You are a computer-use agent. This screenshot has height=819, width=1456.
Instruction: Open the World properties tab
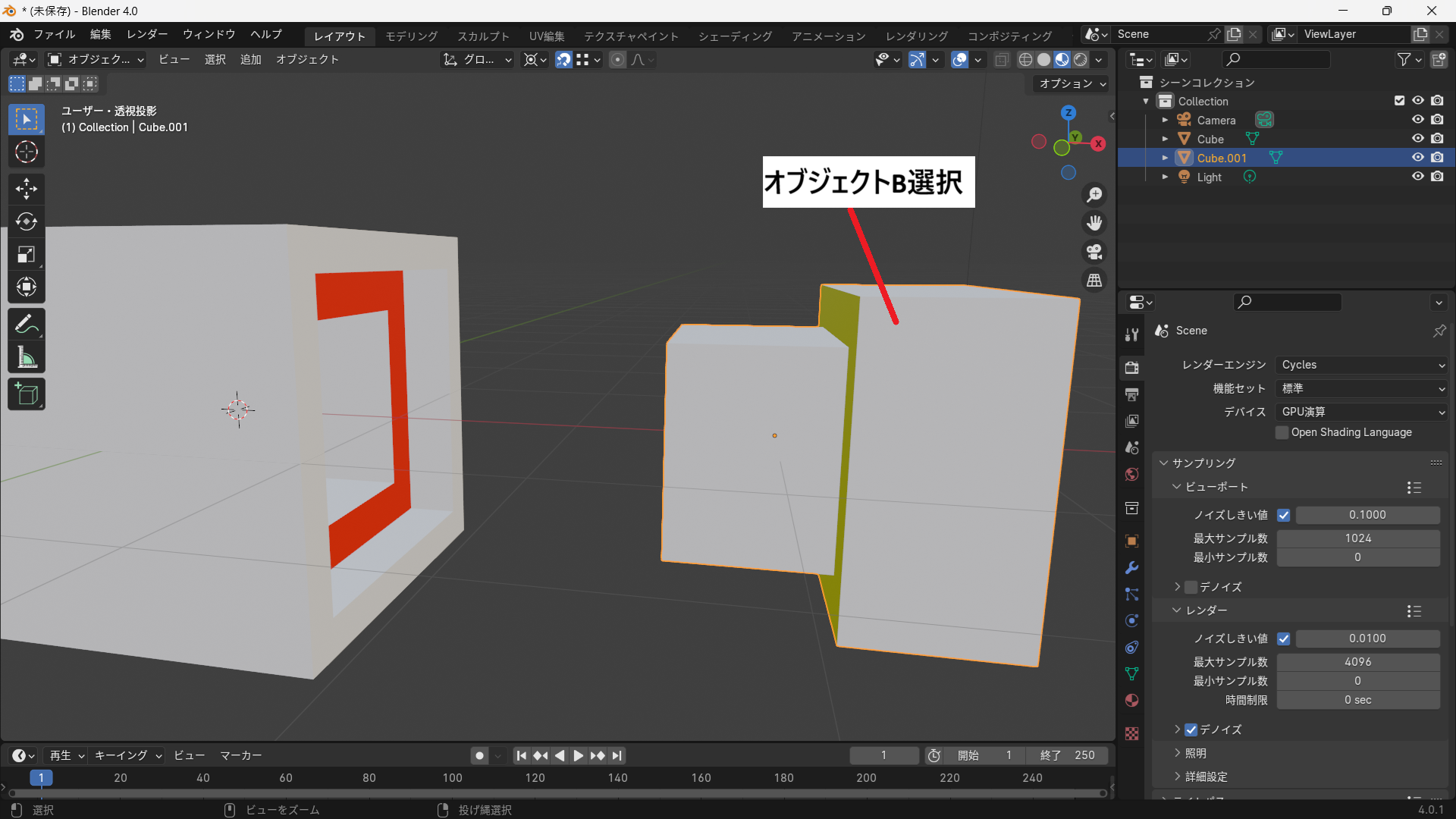pyautogui.click(x=1132, y=474)
